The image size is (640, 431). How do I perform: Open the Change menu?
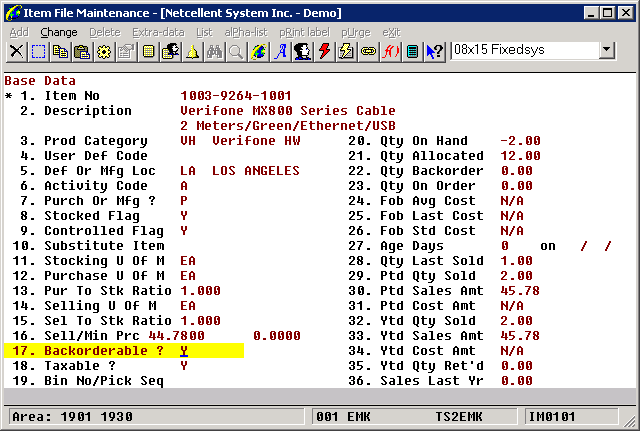tap(59, 32)
